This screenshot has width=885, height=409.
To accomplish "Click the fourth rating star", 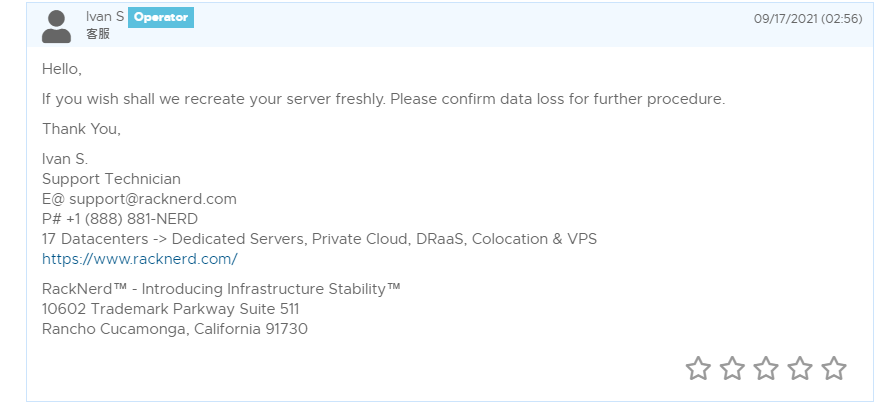I will (x=800, y=369).
